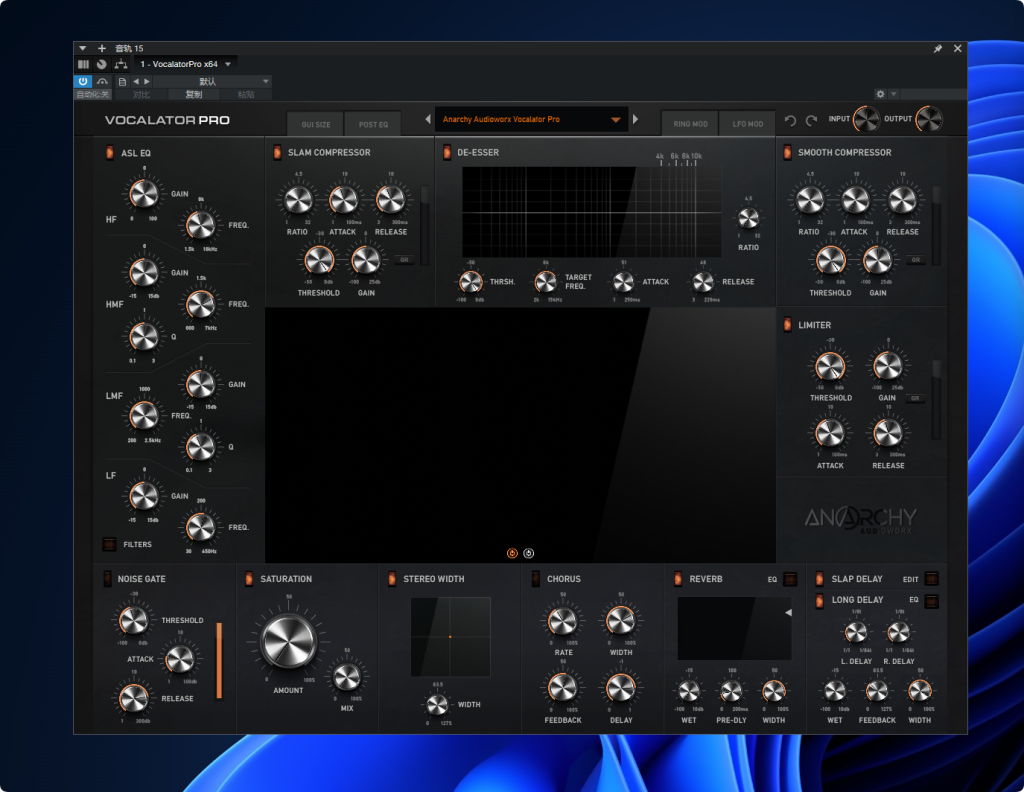Load previous Vocalator preset with left arrow

[428, 119]
